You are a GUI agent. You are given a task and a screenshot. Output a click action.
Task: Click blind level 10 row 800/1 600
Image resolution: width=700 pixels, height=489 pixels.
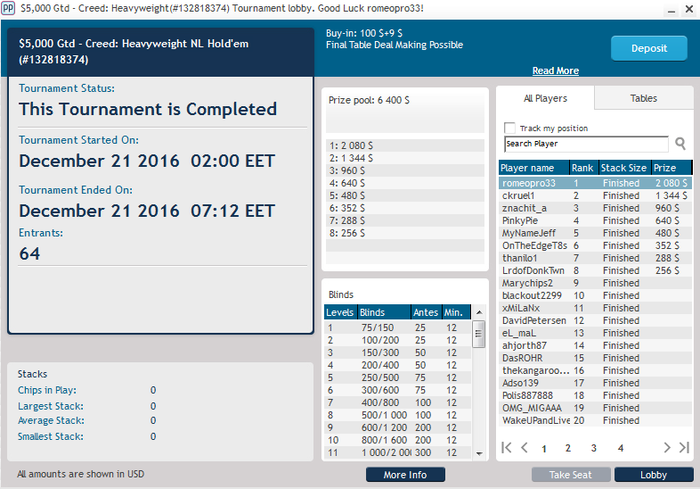tap(397, 440)
